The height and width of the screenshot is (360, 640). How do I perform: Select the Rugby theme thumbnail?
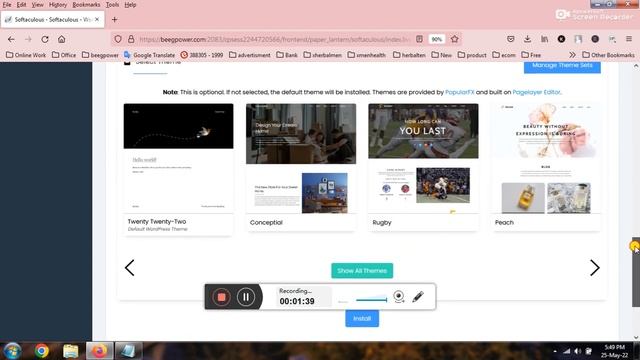tap(423, 158)
